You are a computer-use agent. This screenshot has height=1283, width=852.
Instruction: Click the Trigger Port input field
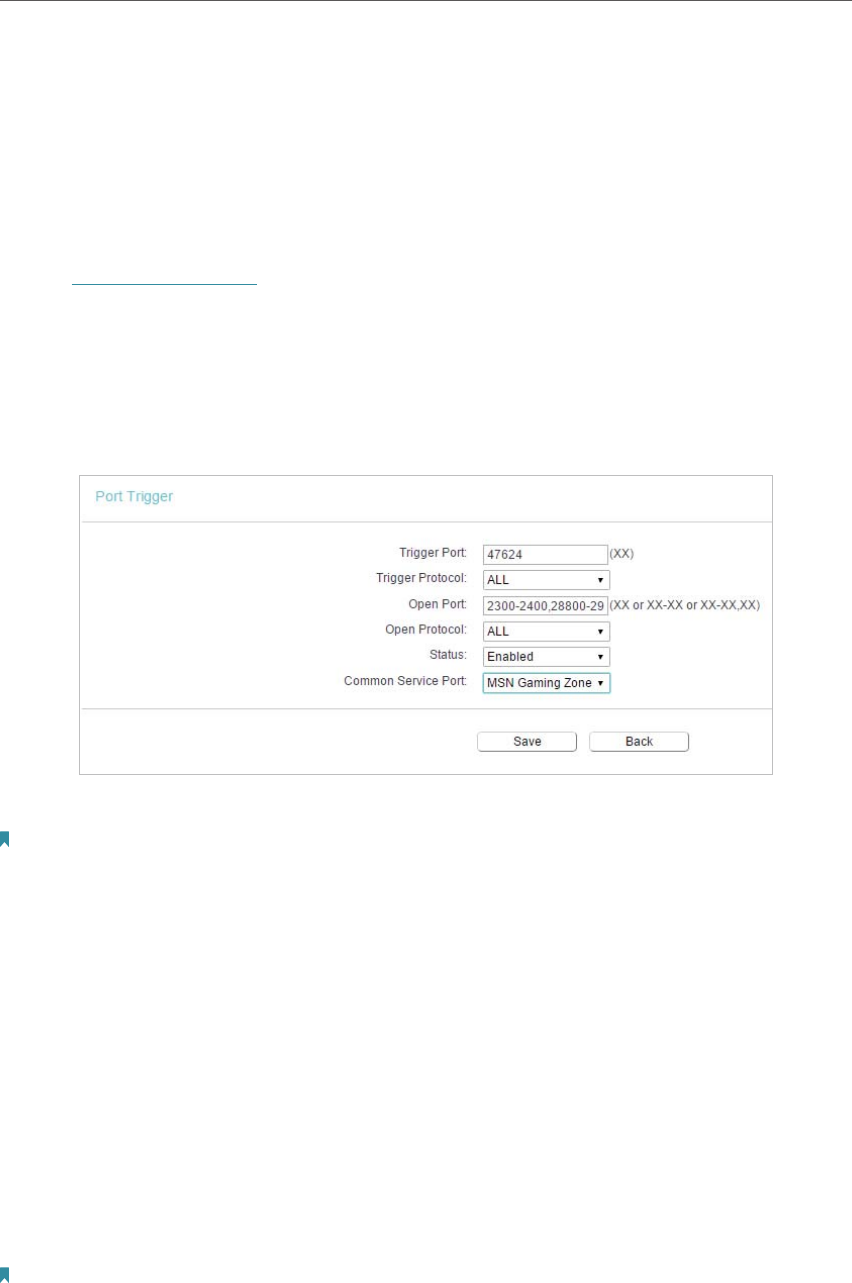545,554
